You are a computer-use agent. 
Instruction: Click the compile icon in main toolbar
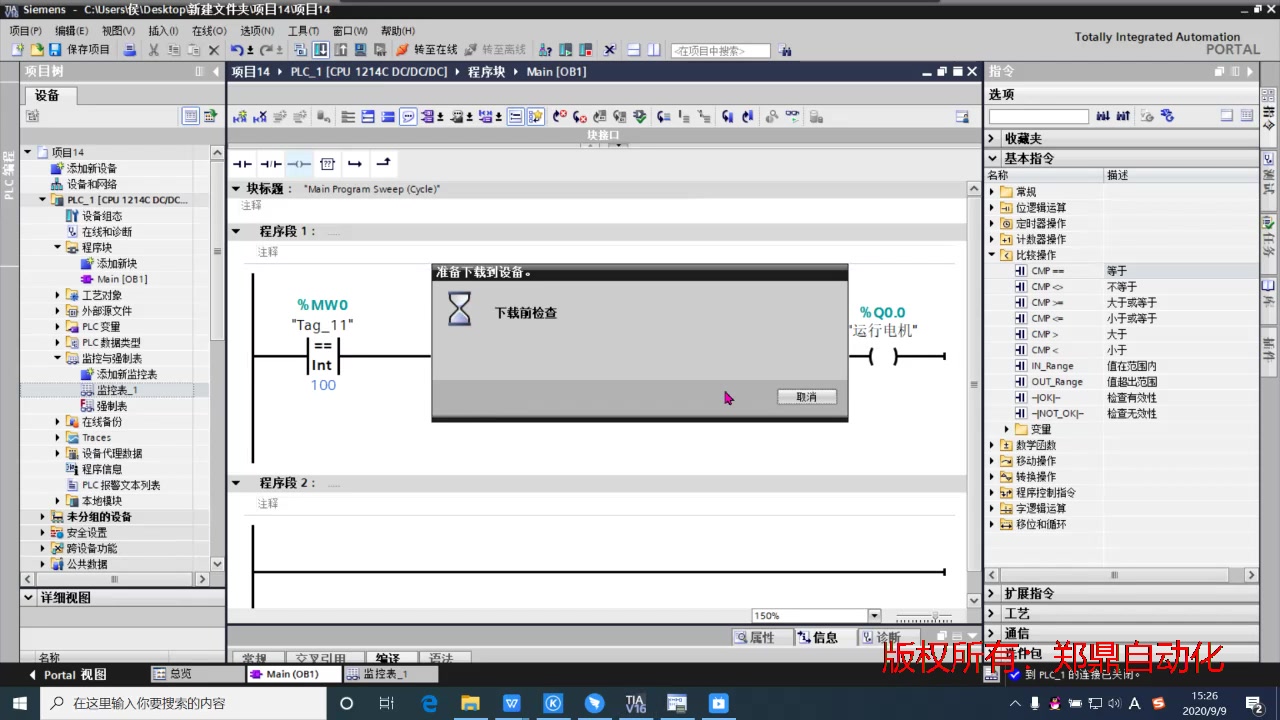pyautogui.click(x=301, y=49)
